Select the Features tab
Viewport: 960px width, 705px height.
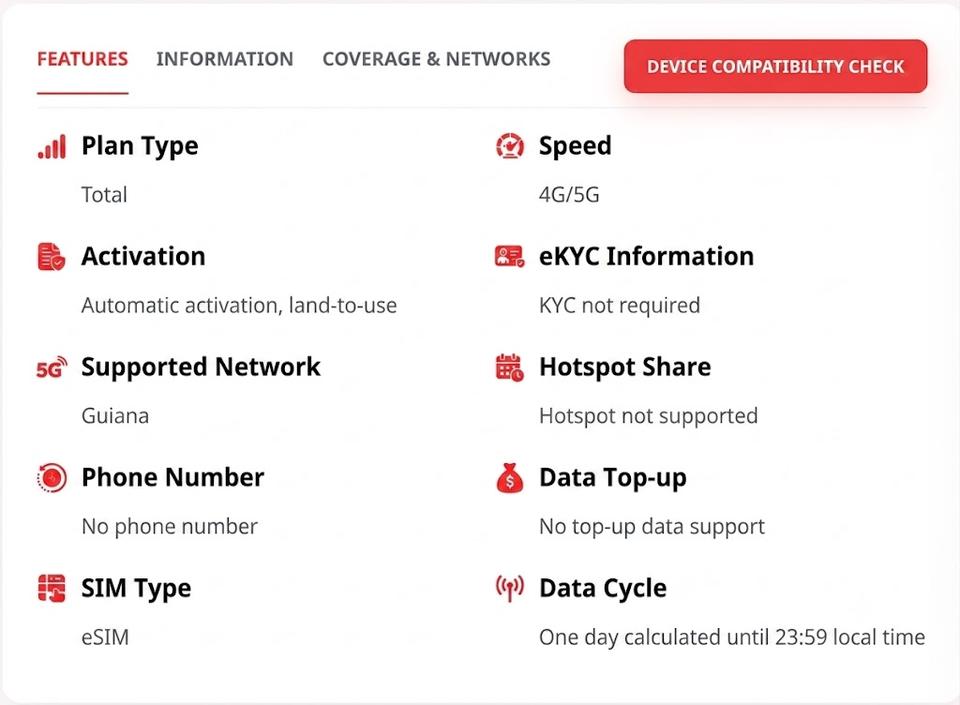[x=83, y=59]
